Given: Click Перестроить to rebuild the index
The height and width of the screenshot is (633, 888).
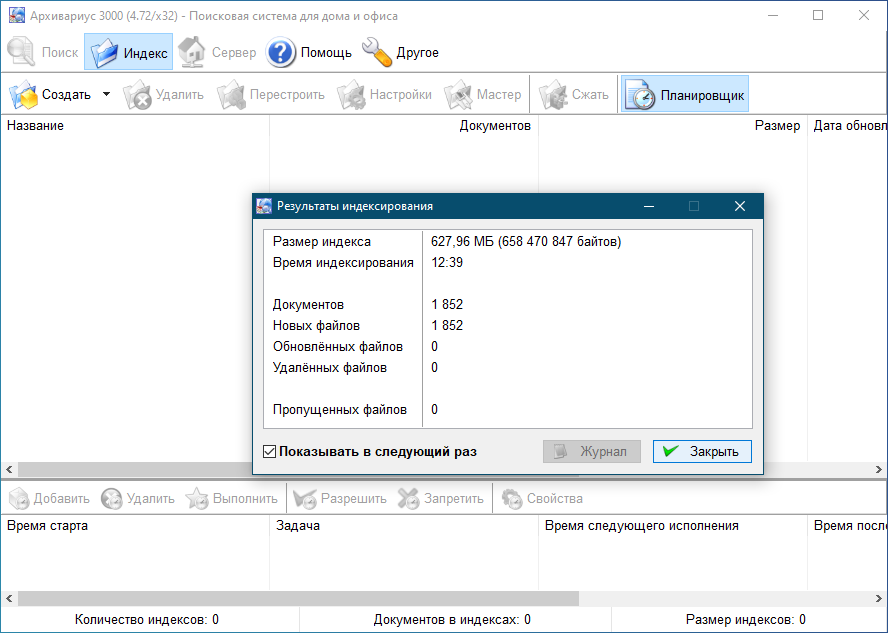Looking at the screenshot, I should click(271, 95).
